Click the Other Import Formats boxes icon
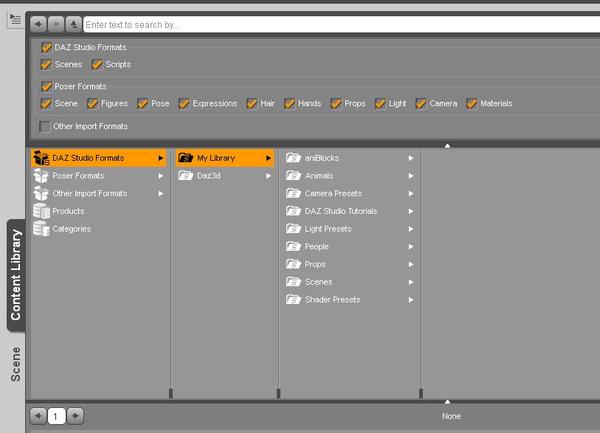600x433 pixels. click(41, 194)
